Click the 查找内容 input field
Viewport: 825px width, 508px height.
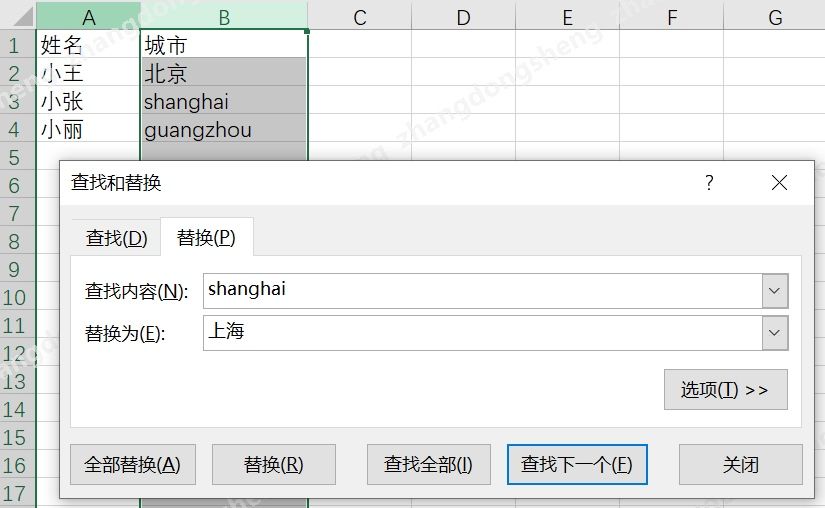(x=482, y=291)
